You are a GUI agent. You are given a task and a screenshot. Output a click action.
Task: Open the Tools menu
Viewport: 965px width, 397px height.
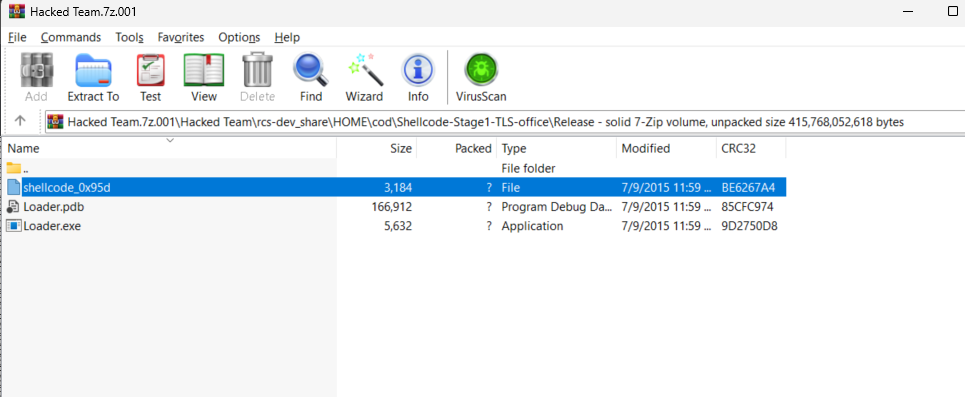click(129, 38)
